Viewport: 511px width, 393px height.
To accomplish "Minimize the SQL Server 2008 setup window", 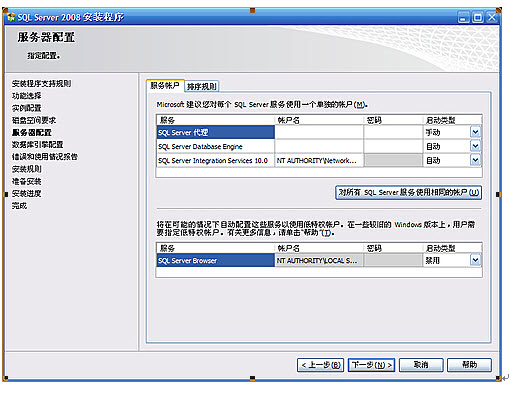I will coord(463,17).
